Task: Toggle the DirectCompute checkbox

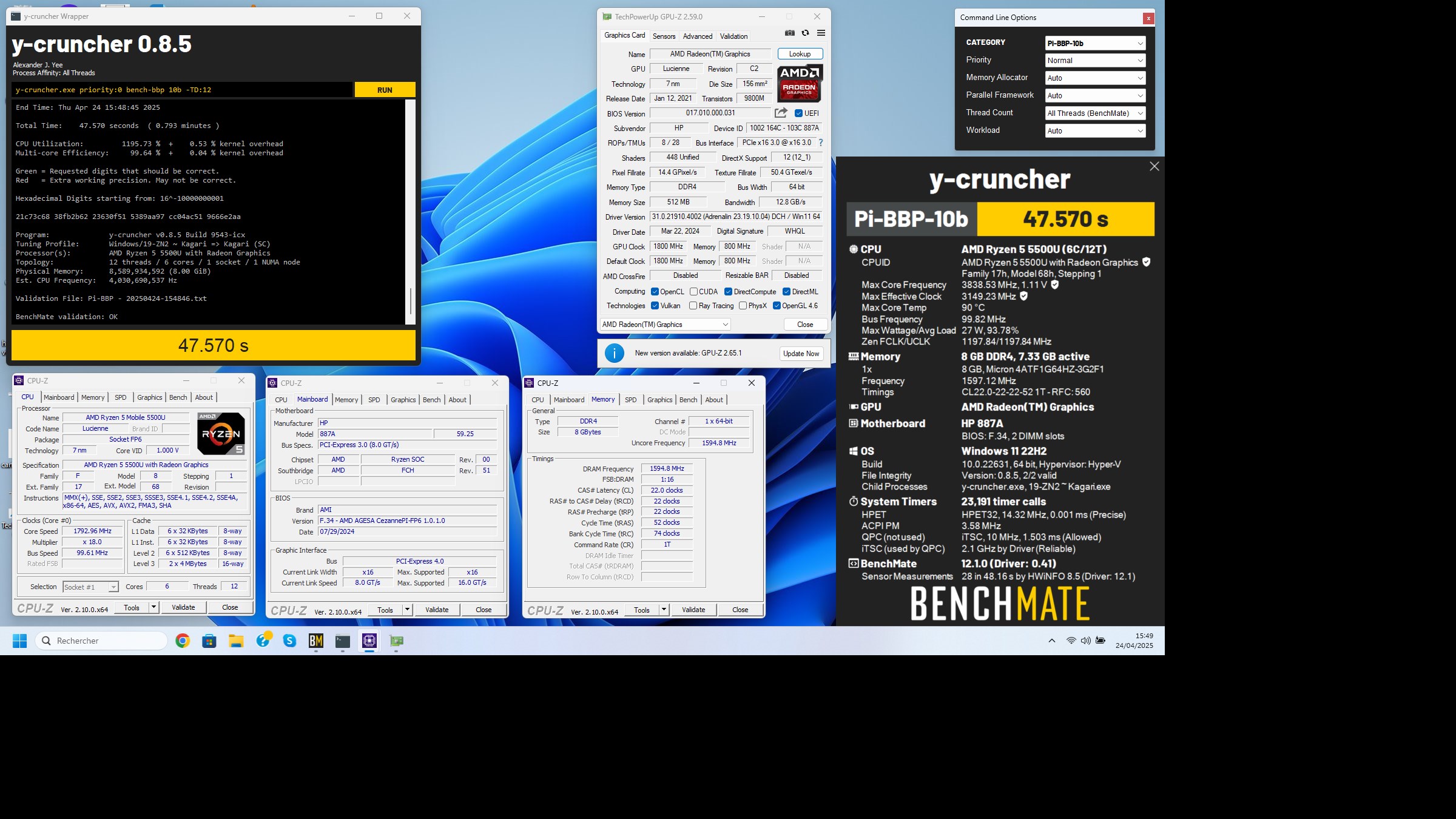Action: (728, 292)
